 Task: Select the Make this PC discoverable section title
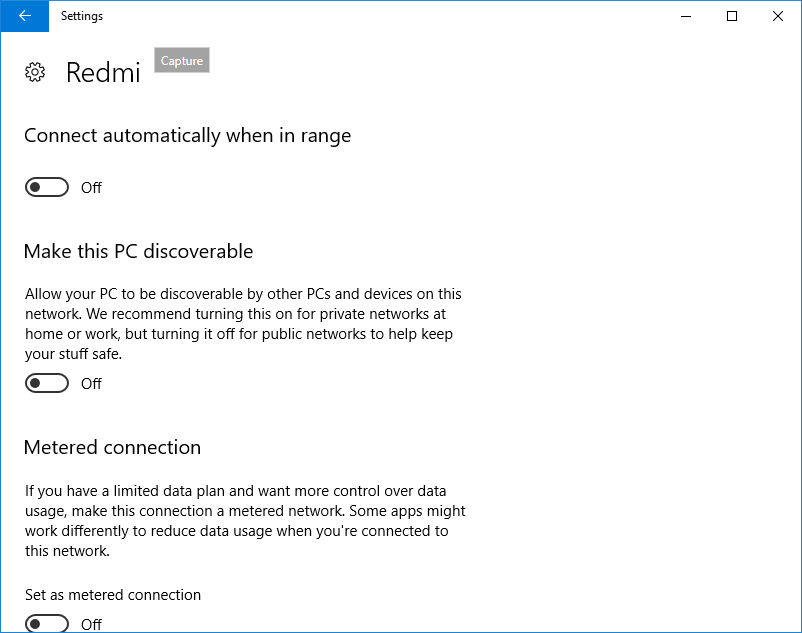click(x=138, y=251)
